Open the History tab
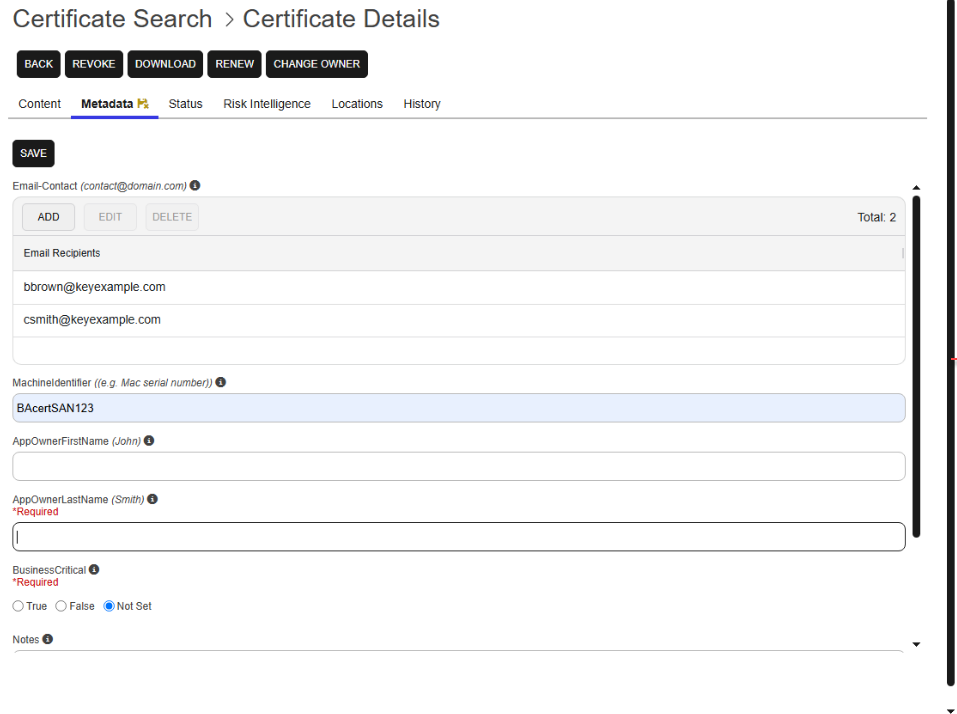957x714 pixels. point(422,104)
